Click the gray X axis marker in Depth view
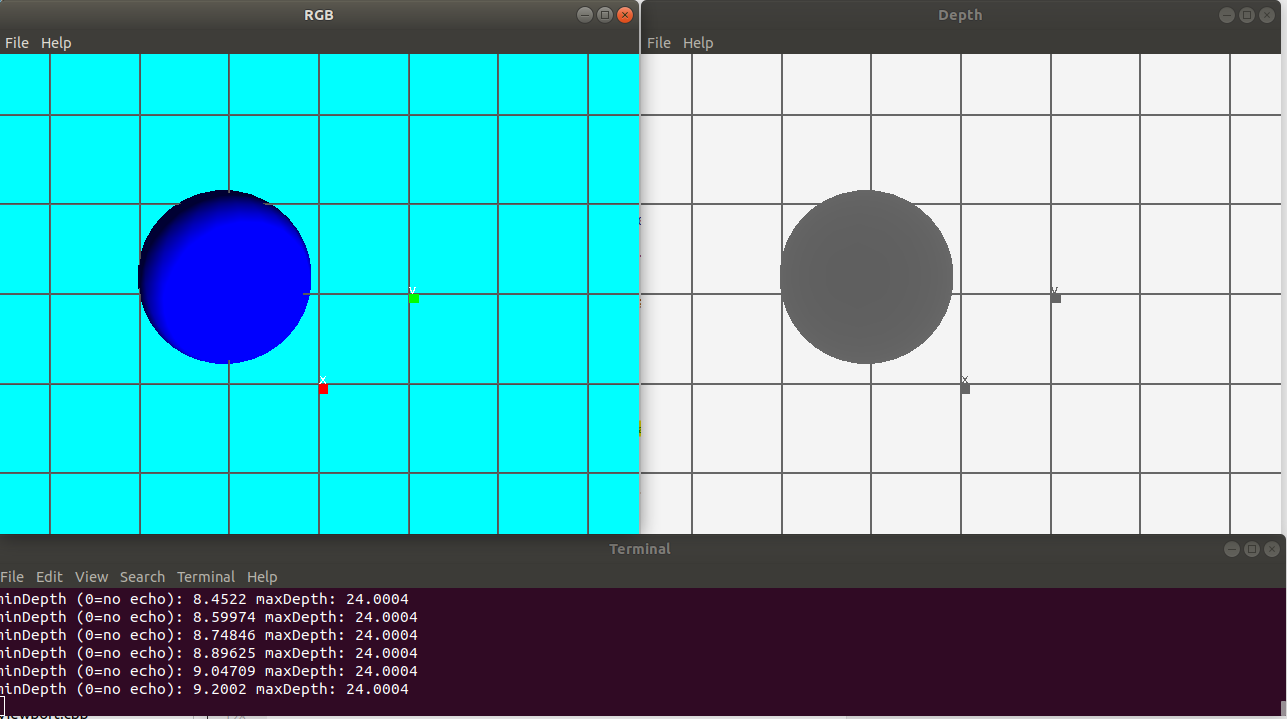 (964, 388)
